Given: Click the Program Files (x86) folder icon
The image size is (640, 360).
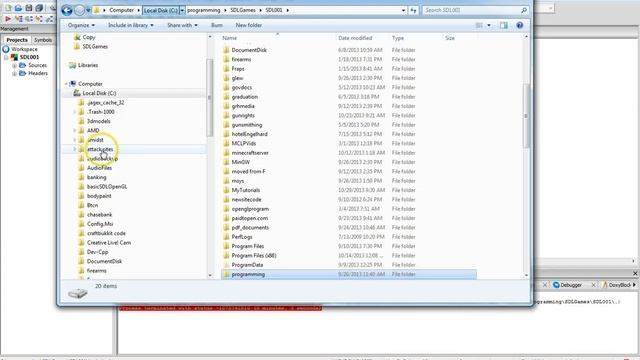Looking at the screenshot, I should (x=227, y=256).
